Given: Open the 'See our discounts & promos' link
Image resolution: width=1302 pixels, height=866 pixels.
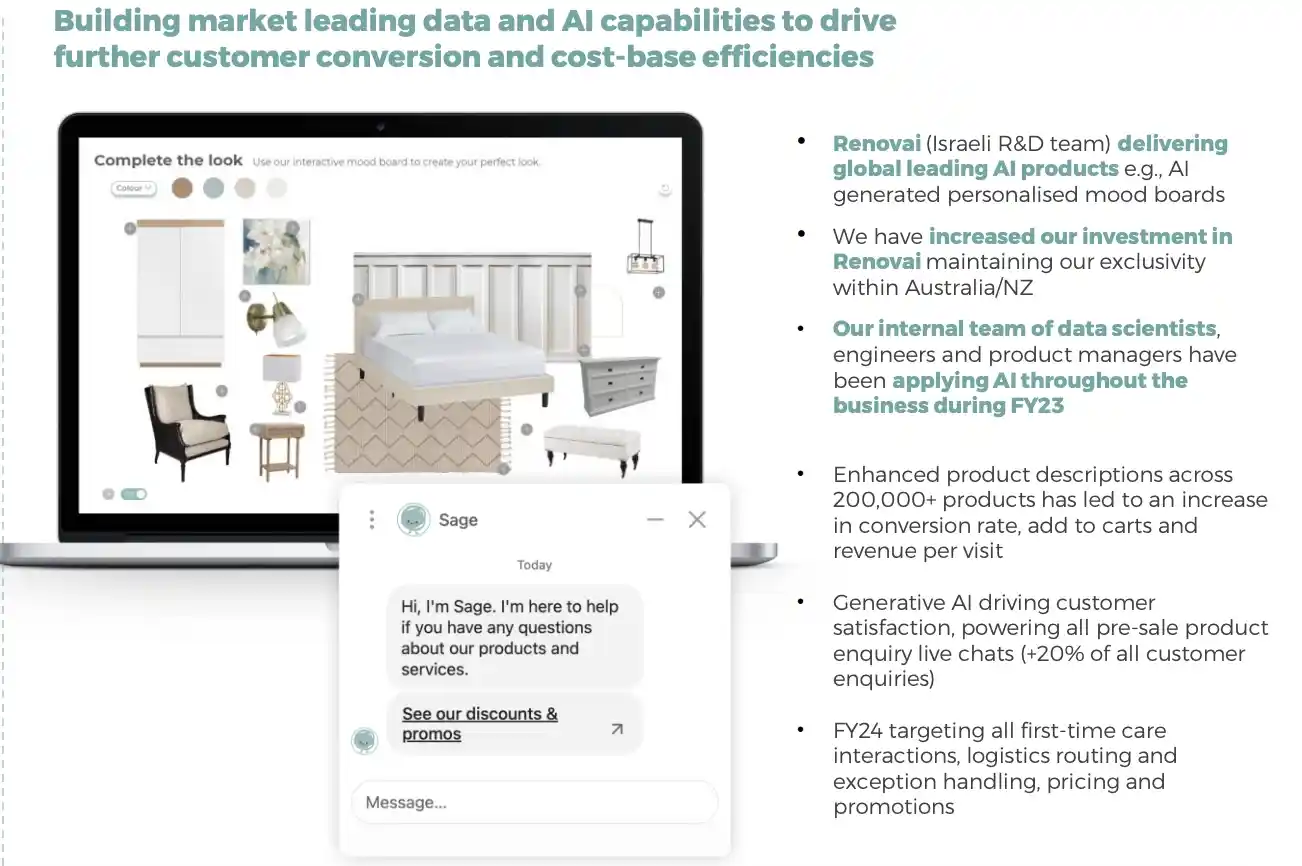Looking at the screenshot, I should (x=480, y=724).
